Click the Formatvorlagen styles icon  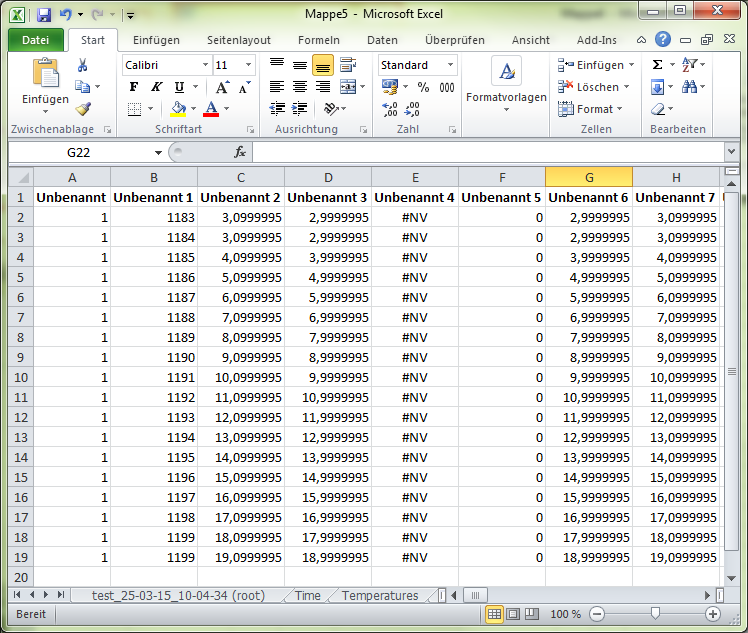point(506,72)
